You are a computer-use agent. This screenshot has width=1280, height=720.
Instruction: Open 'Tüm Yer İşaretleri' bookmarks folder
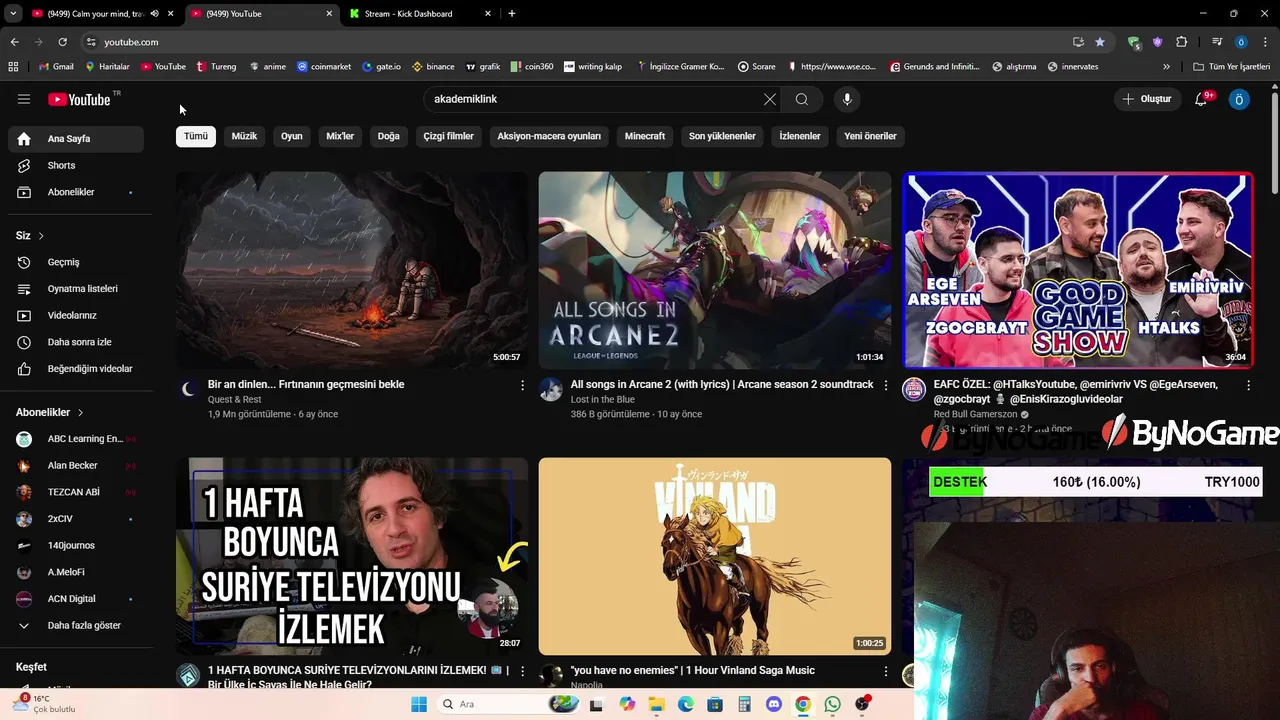(1232, 67)
